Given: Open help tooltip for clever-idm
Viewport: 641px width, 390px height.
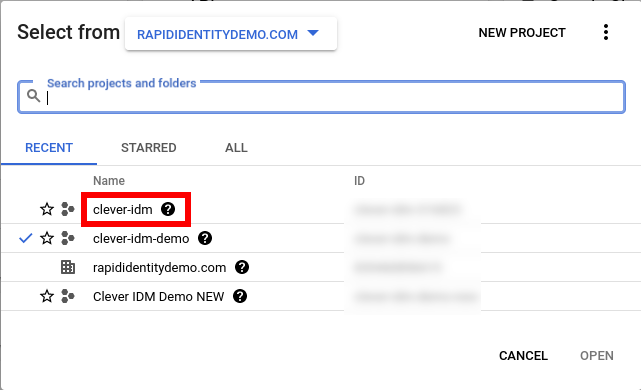Looking at the screenshot, I should [168, 209].
